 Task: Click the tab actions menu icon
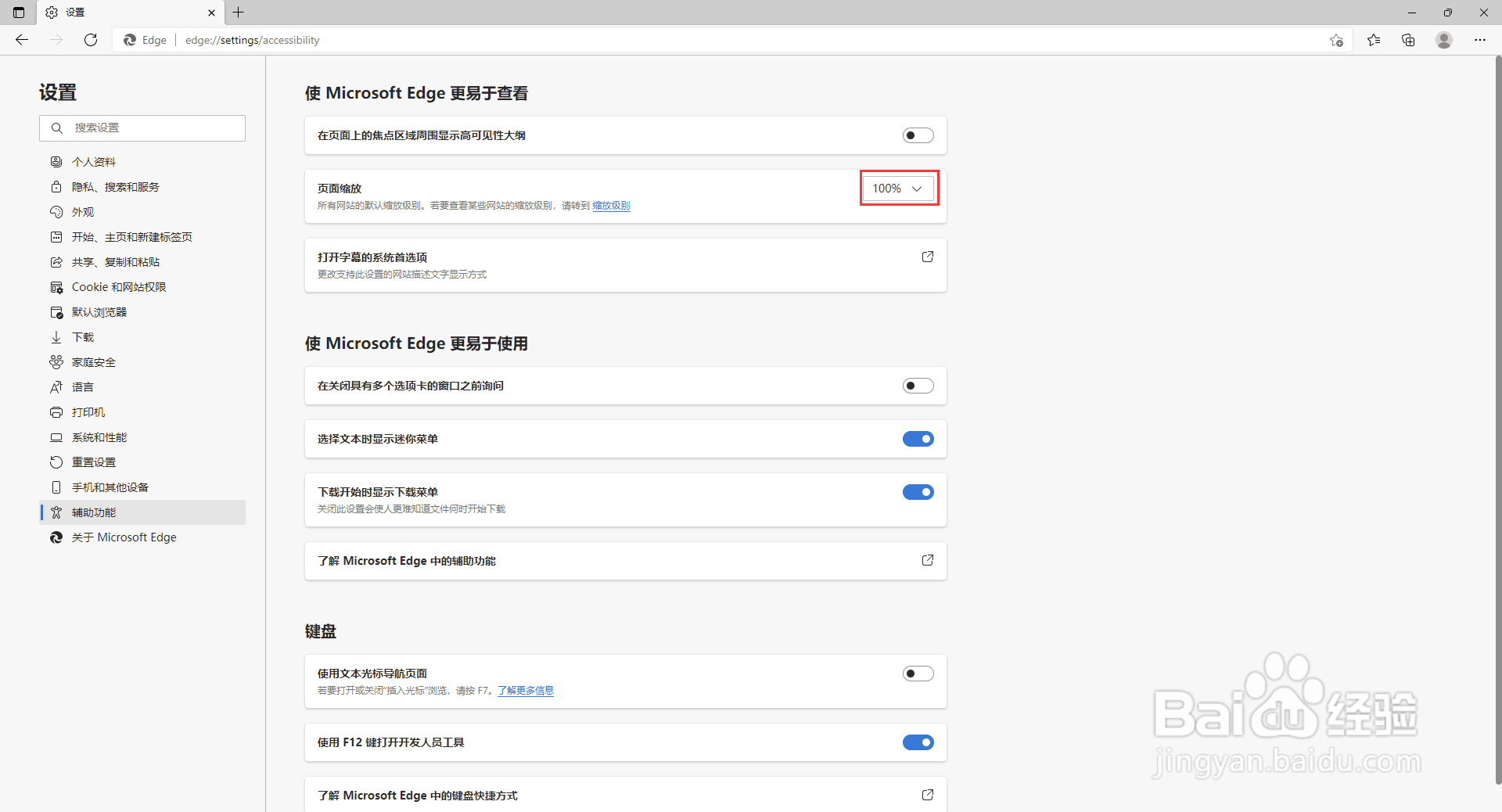19,13
